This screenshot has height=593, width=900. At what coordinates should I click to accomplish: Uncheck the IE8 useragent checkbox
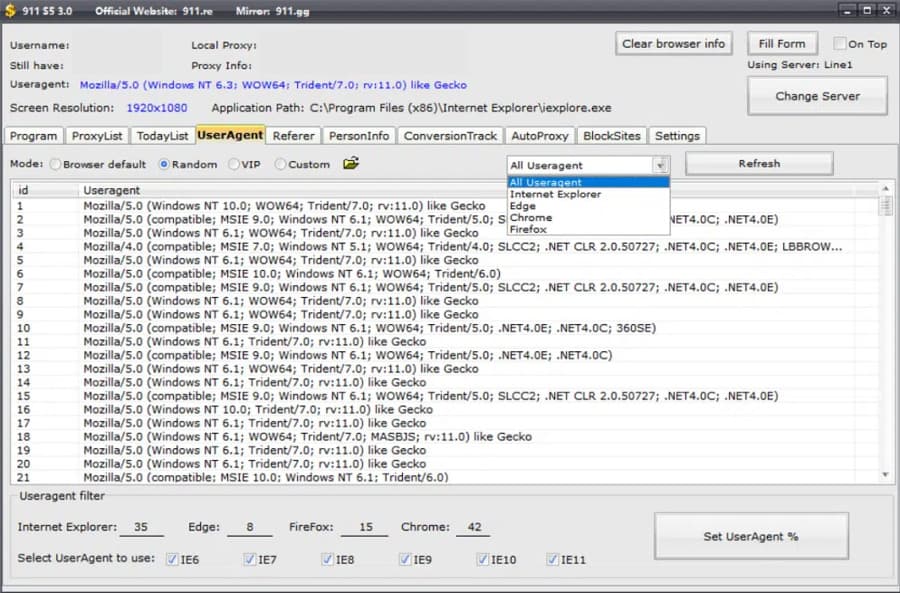click(327, 559)
